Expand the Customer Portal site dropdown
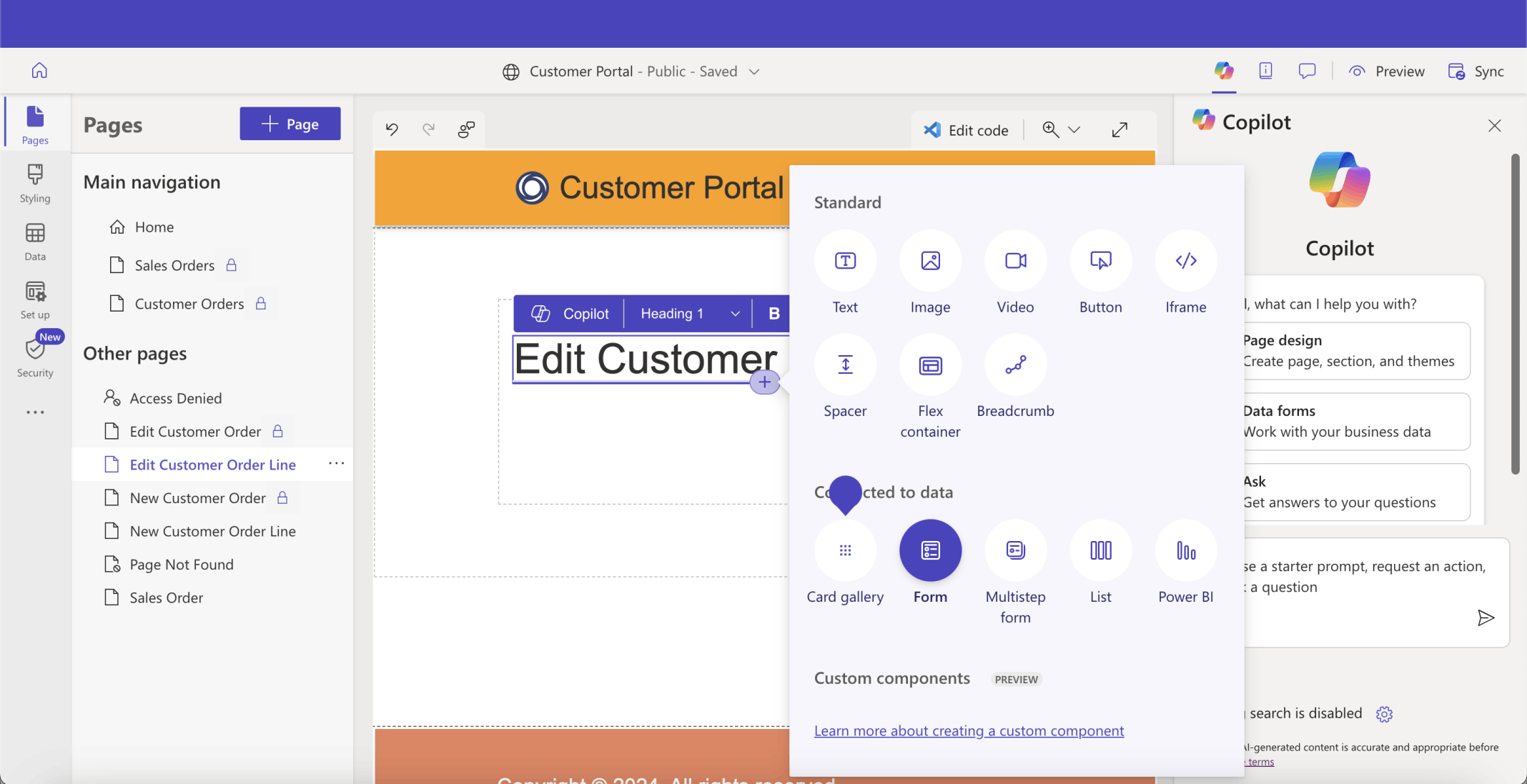This screenshot has height=784, width=1527. (x=754, y=71)
